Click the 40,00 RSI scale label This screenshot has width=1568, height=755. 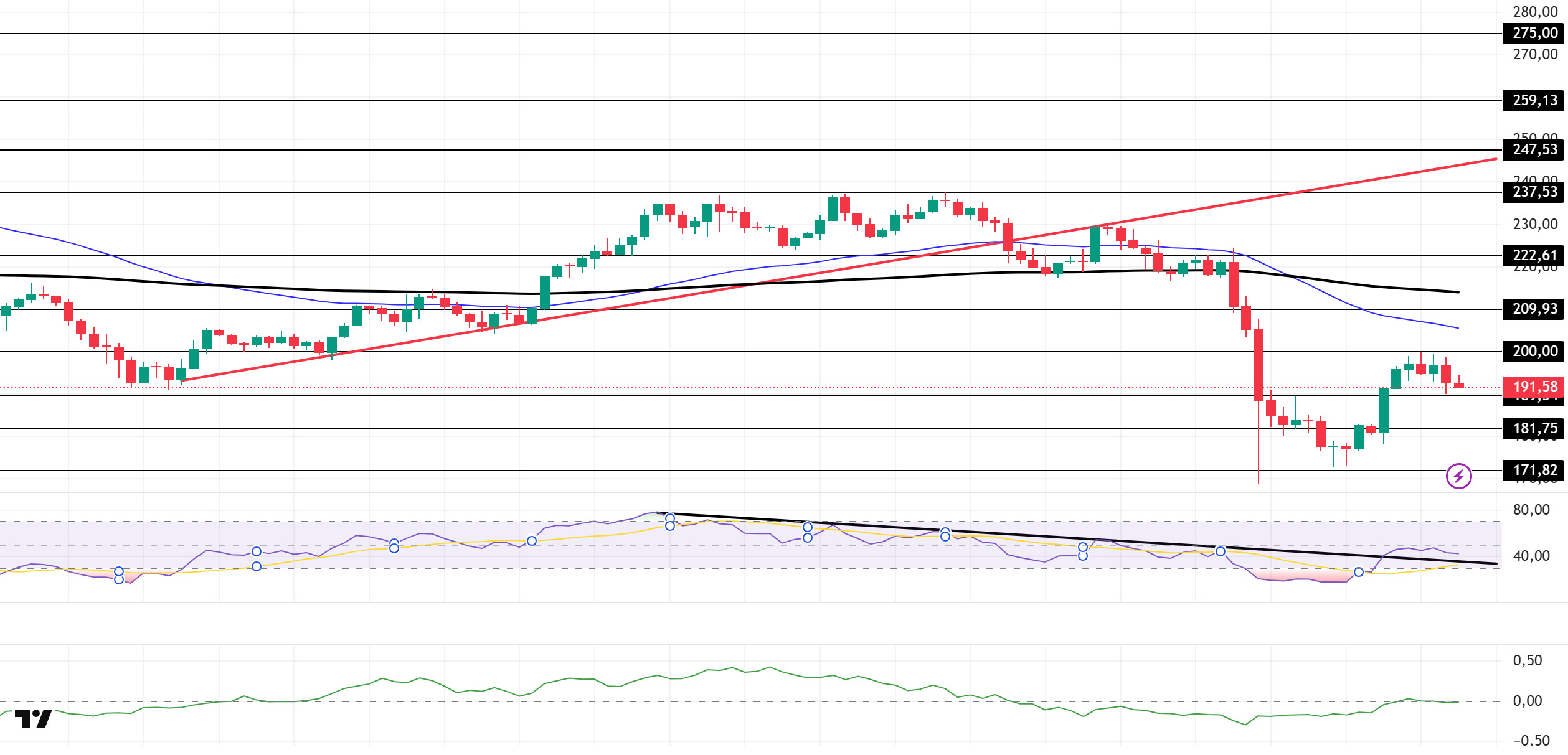click(x=1531, y=556)
